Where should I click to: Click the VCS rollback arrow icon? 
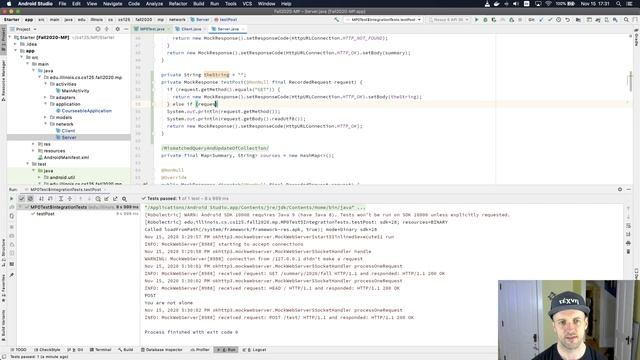click(567, 20)
